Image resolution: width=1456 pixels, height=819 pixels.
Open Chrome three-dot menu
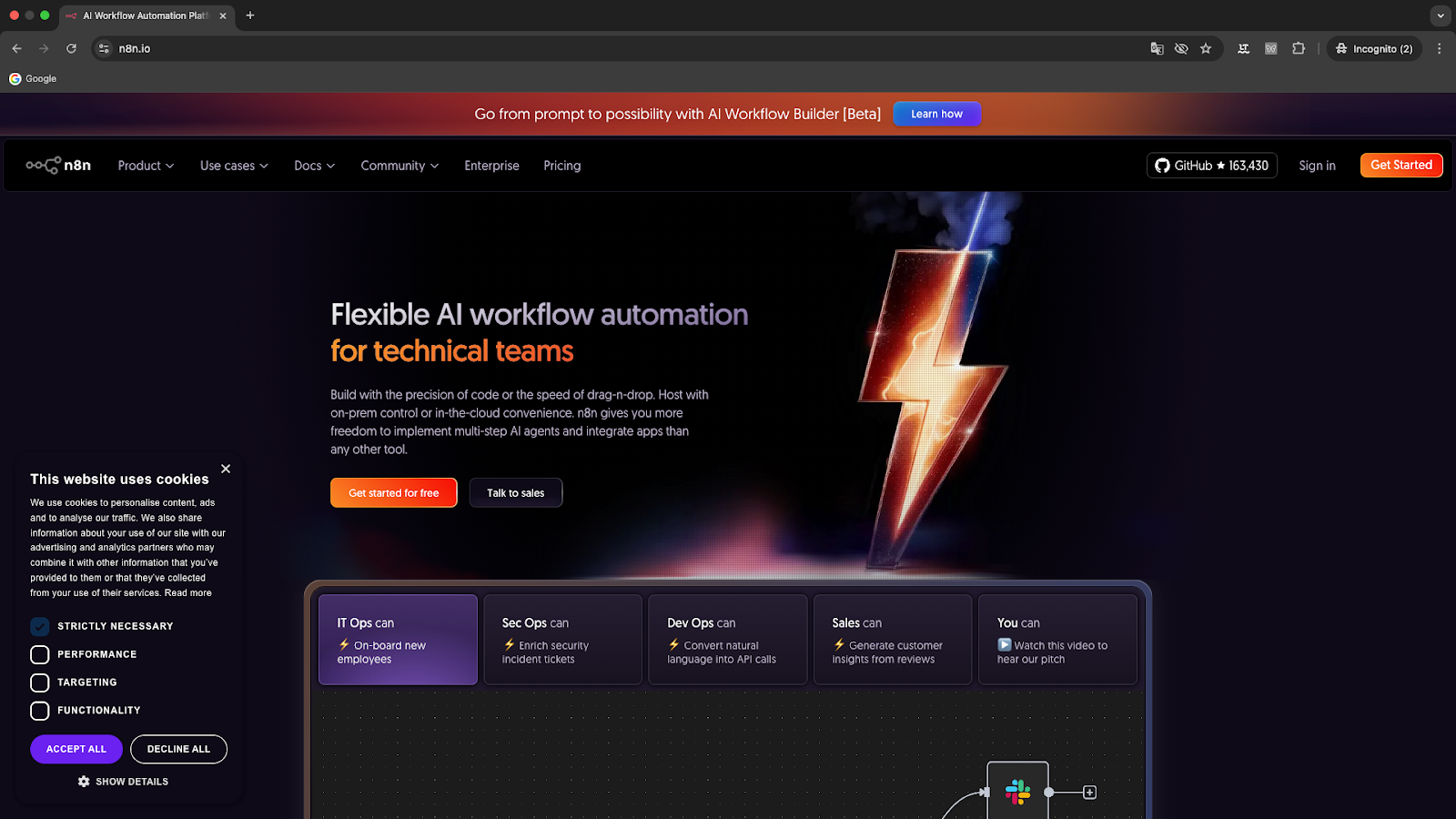(x=1439, y=48)
